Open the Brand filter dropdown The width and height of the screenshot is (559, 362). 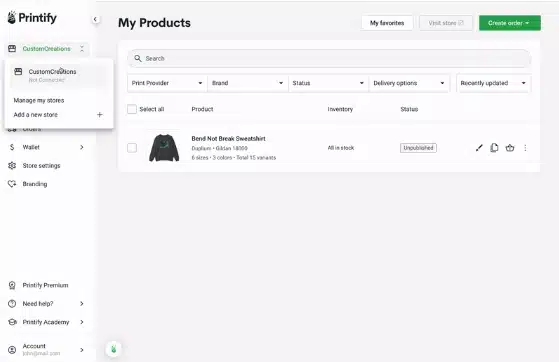coord(247,83)
